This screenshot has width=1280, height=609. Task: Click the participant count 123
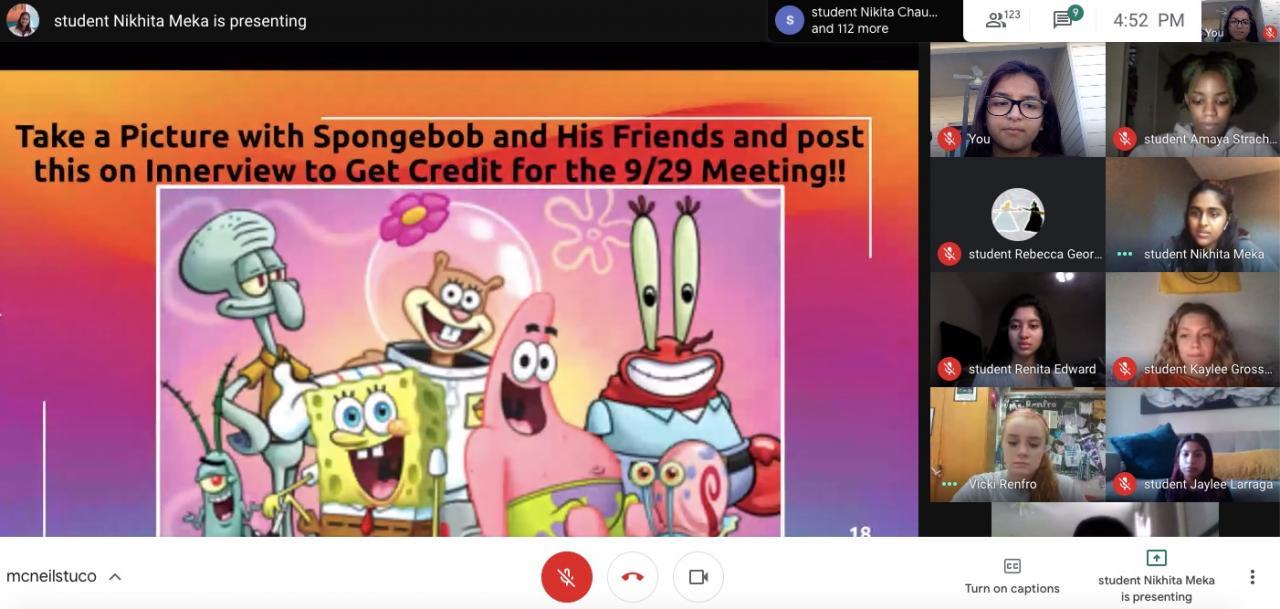(x=1013, y=15)
